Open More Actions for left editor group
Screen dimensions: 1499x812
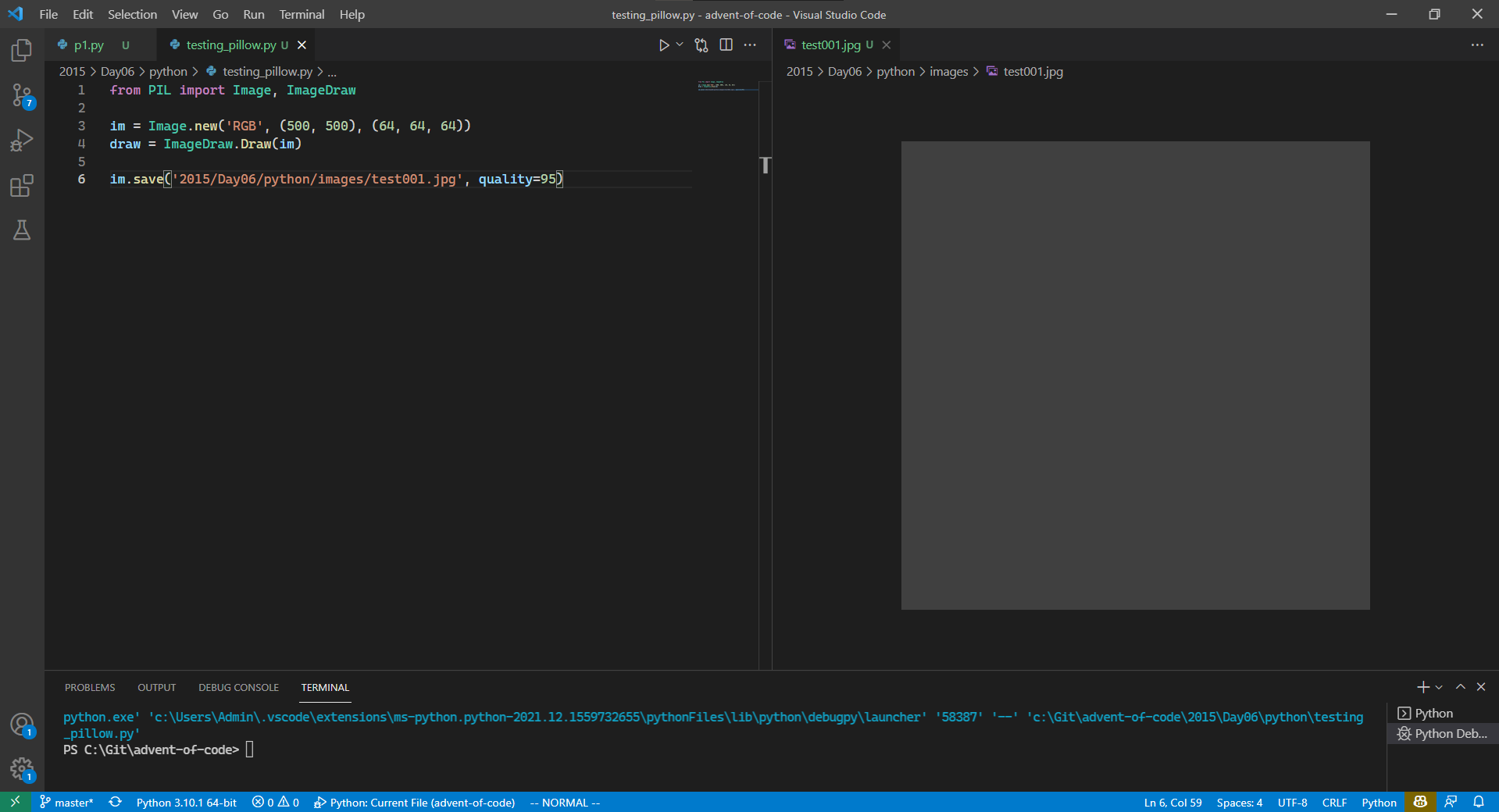point(750,45)
